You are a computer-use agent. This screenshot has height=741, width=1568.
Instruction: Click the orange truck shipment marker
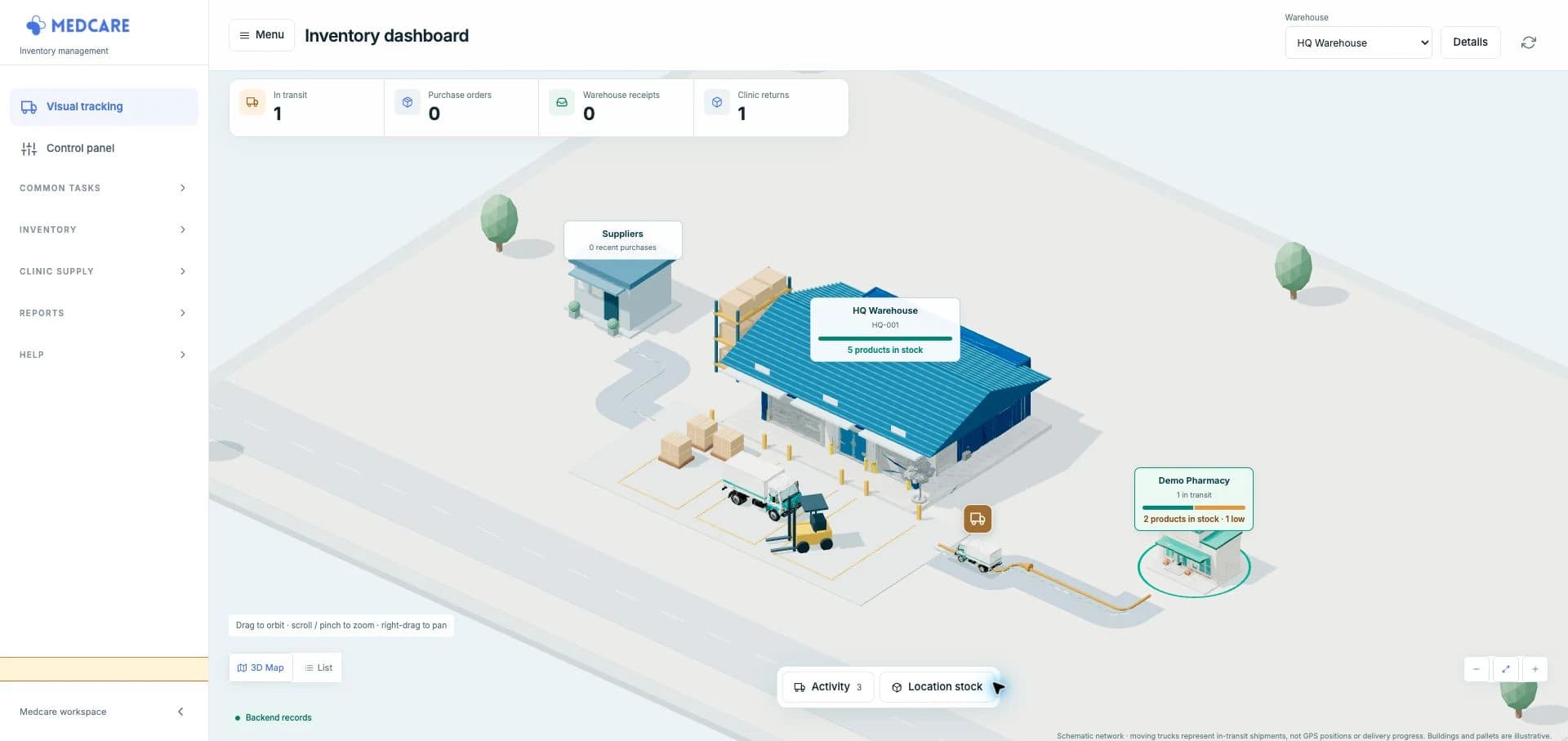point(978,519)
